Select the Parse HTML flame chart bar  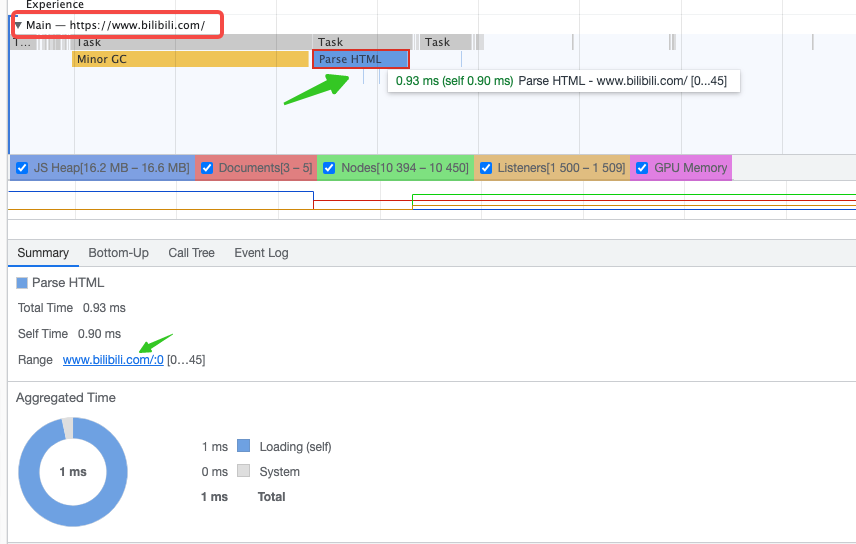[x=360, y=59]
